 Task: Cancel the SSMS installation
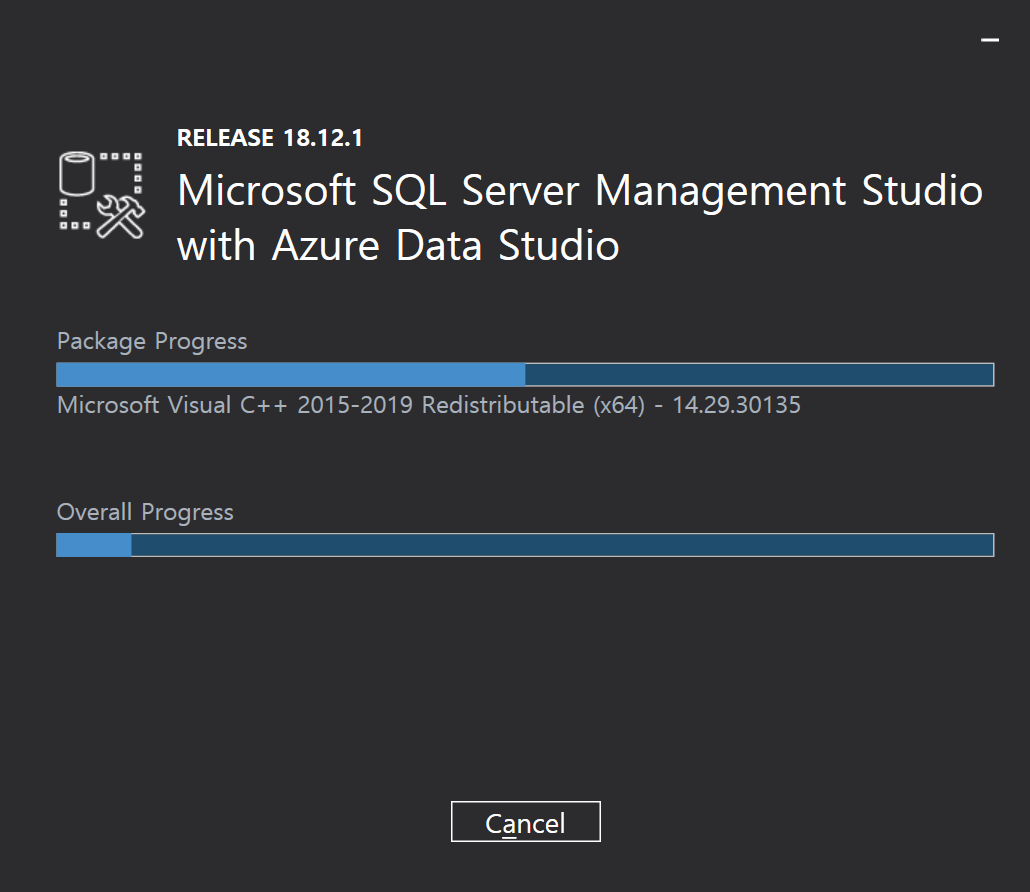pos(525,822)
